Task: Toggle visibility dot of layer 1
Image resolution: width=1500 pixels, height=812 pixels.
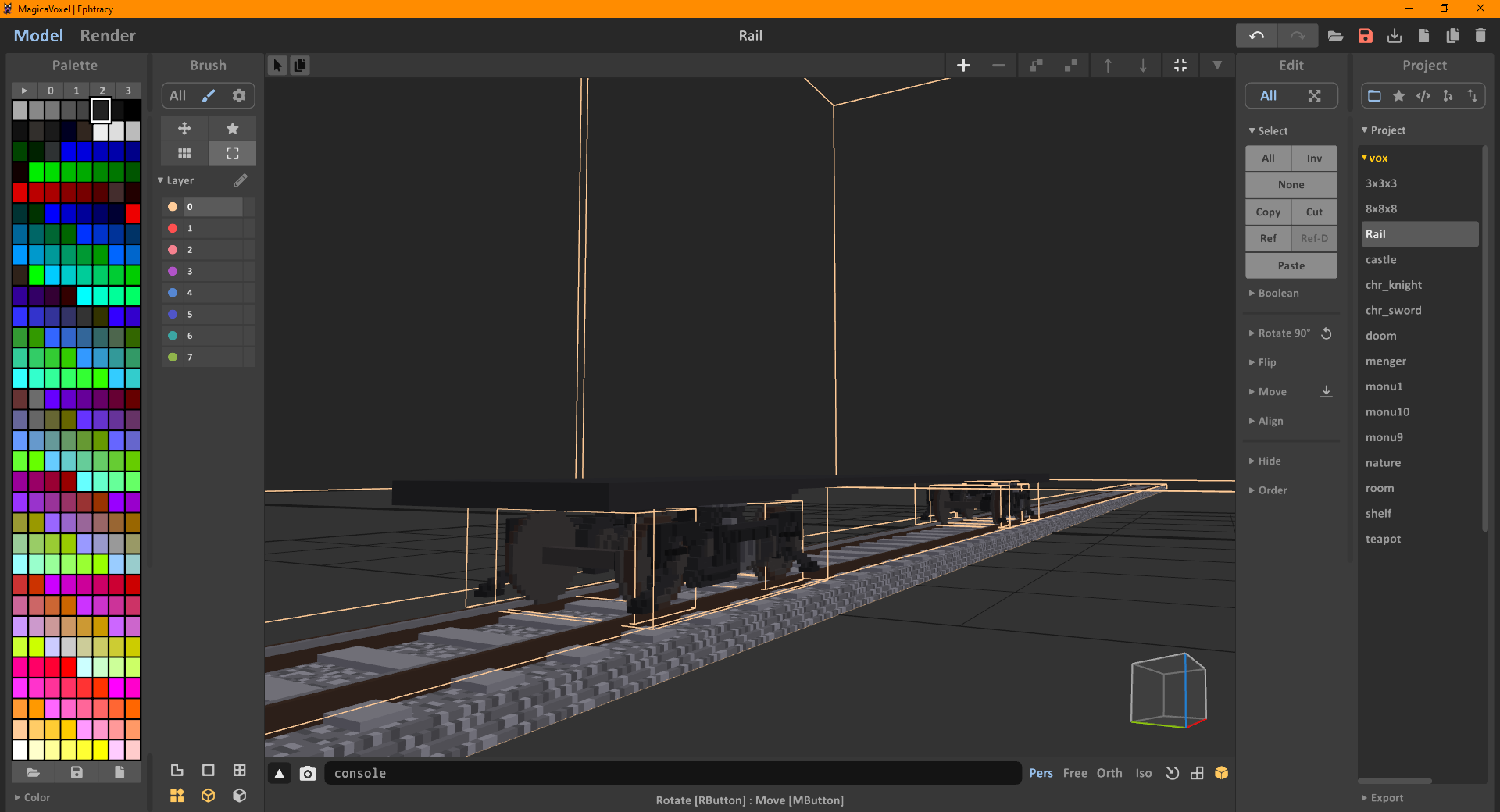Action: coord(173,228)
